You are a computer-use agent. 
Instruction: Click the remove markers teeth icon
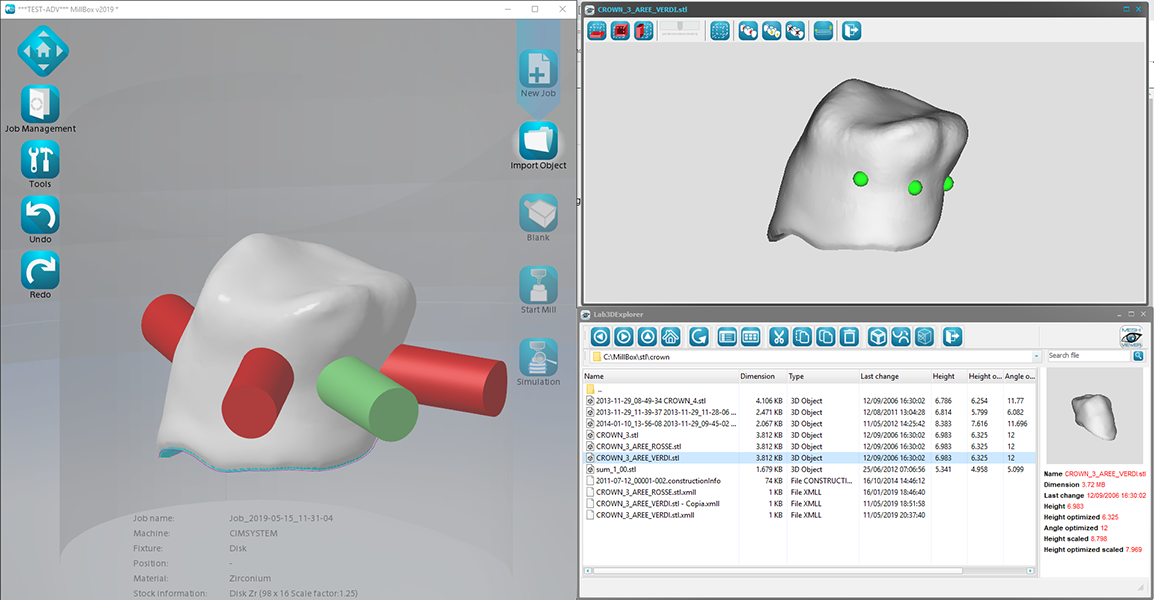(x=795, y=31)
